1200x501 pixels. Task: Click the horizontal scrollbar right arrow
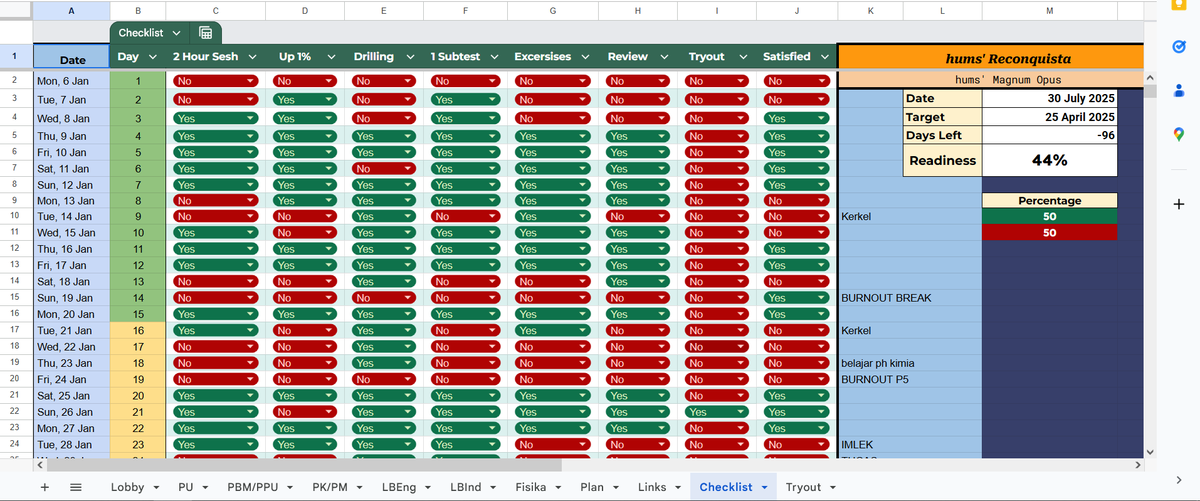pyautogui.click(x=1136, y=465)
